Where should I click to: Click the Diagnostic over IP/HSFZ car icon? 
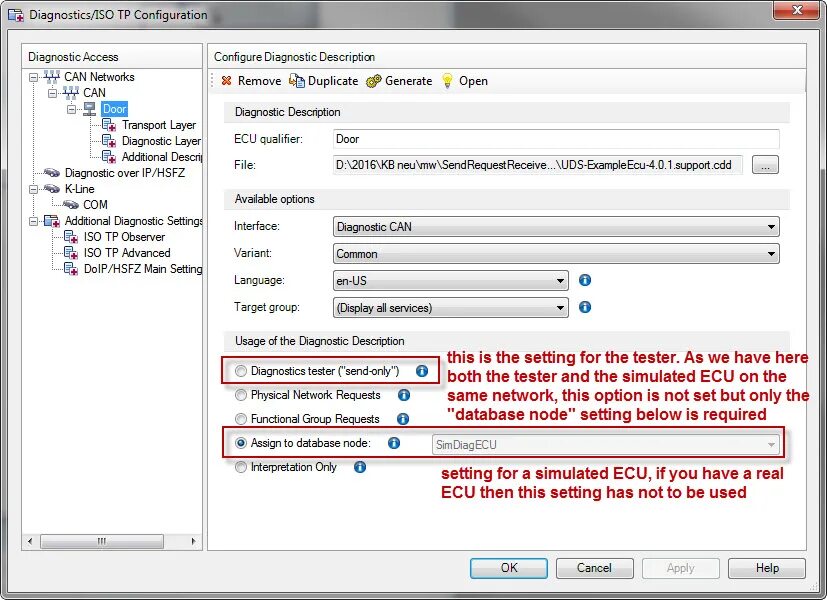(52, 172)
